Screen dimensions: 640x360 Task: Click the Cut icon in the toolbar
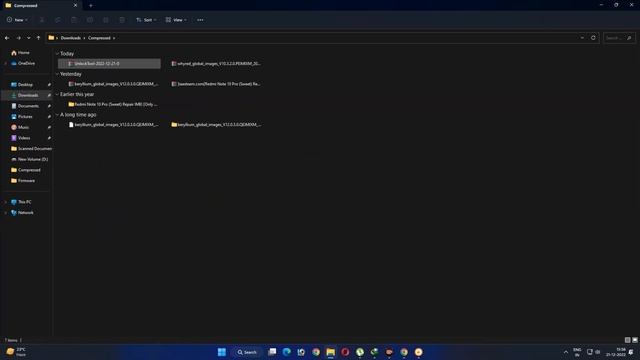coord(42,20)
